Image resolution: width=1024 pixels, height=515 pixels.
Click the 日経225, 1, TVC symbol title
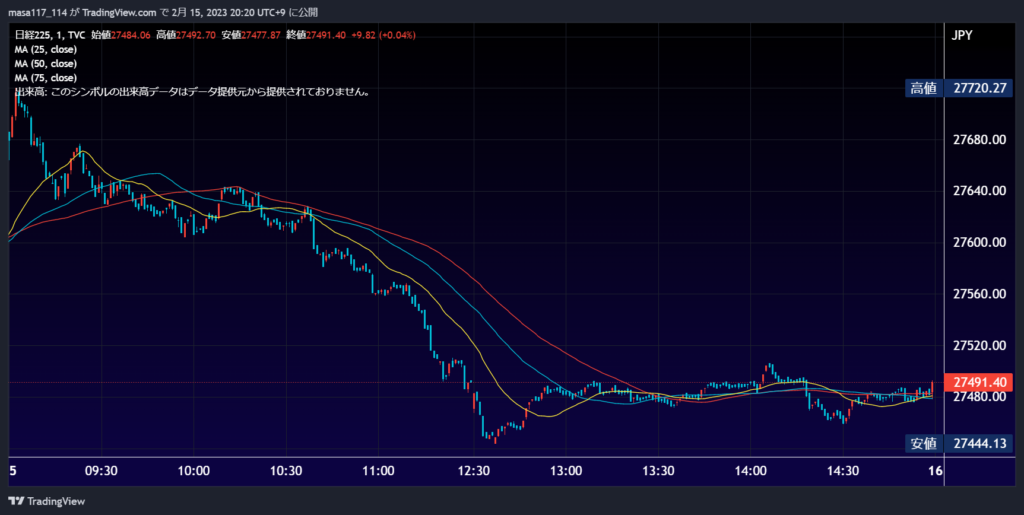[50, 35]
